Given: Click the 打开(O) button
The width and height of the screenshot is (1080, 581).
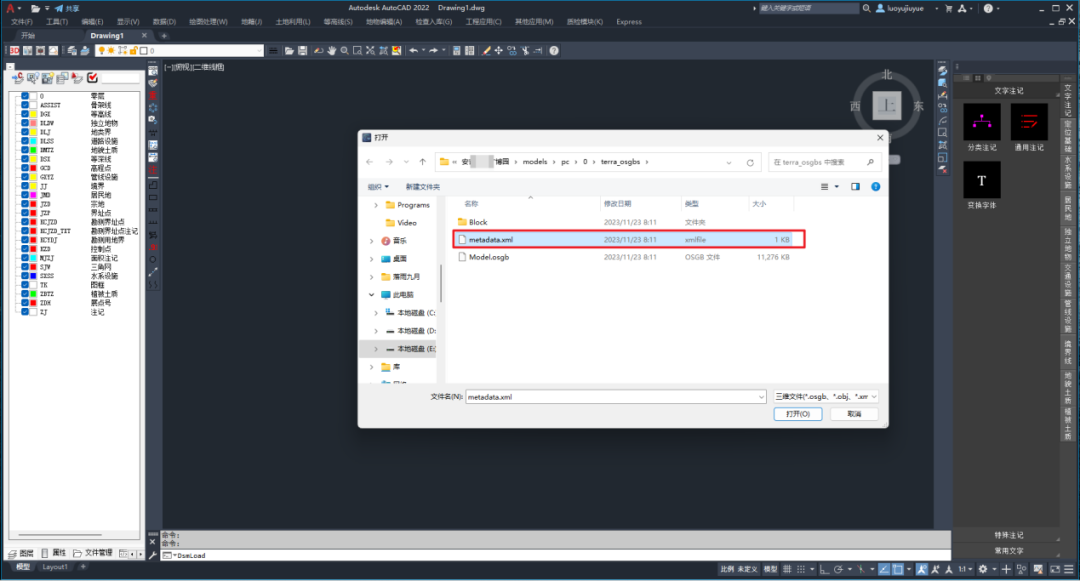Looking at the screenshot, I should (798, 414).
